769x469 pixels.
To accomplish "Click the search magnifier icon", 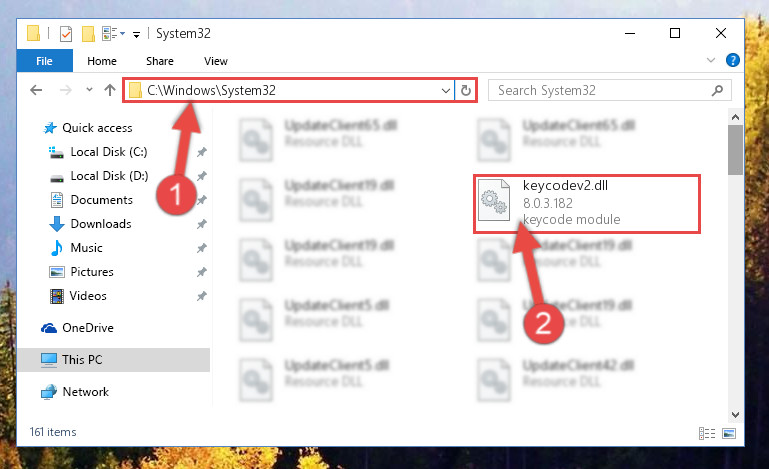I will pos(717,90).
